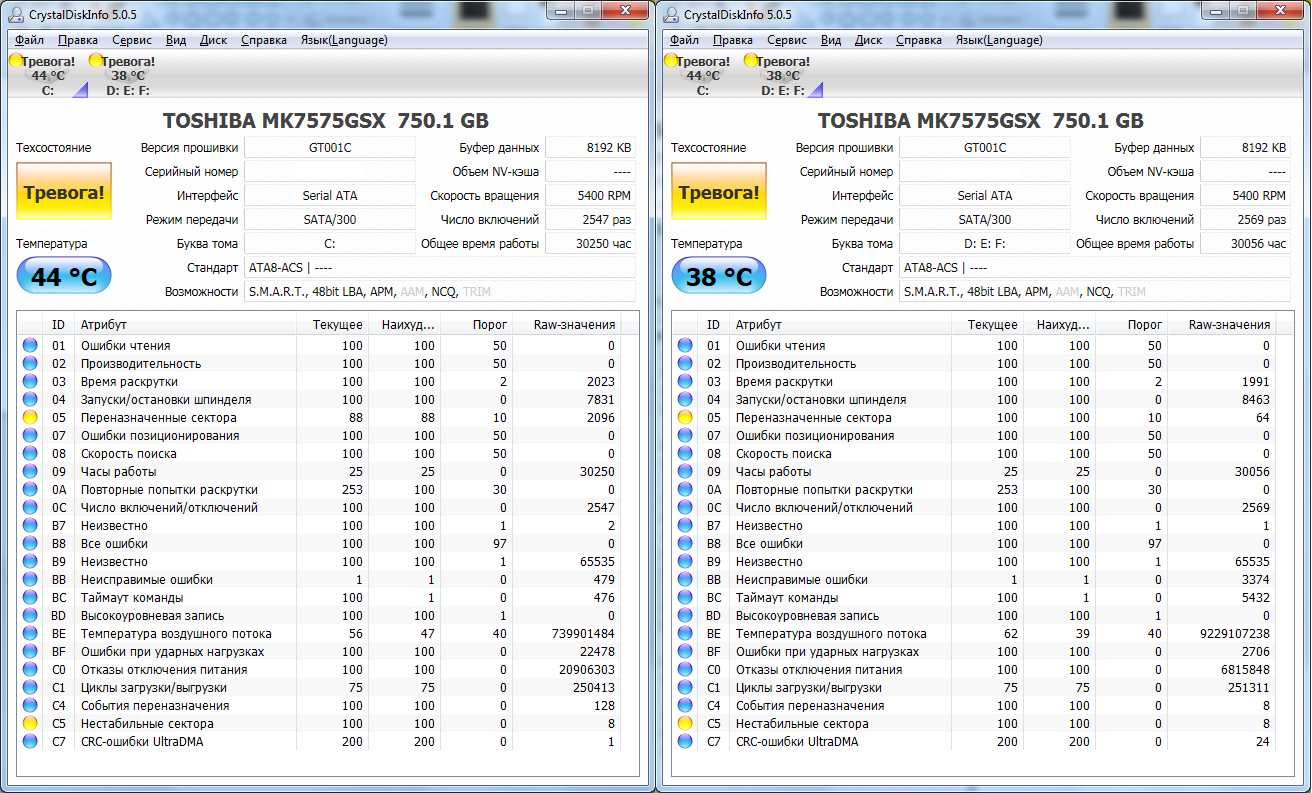The image size is (1312, 793).
Task: Click the blue status dot for Температура воздушного потока in the right window
Action: [x=685, y=634]
